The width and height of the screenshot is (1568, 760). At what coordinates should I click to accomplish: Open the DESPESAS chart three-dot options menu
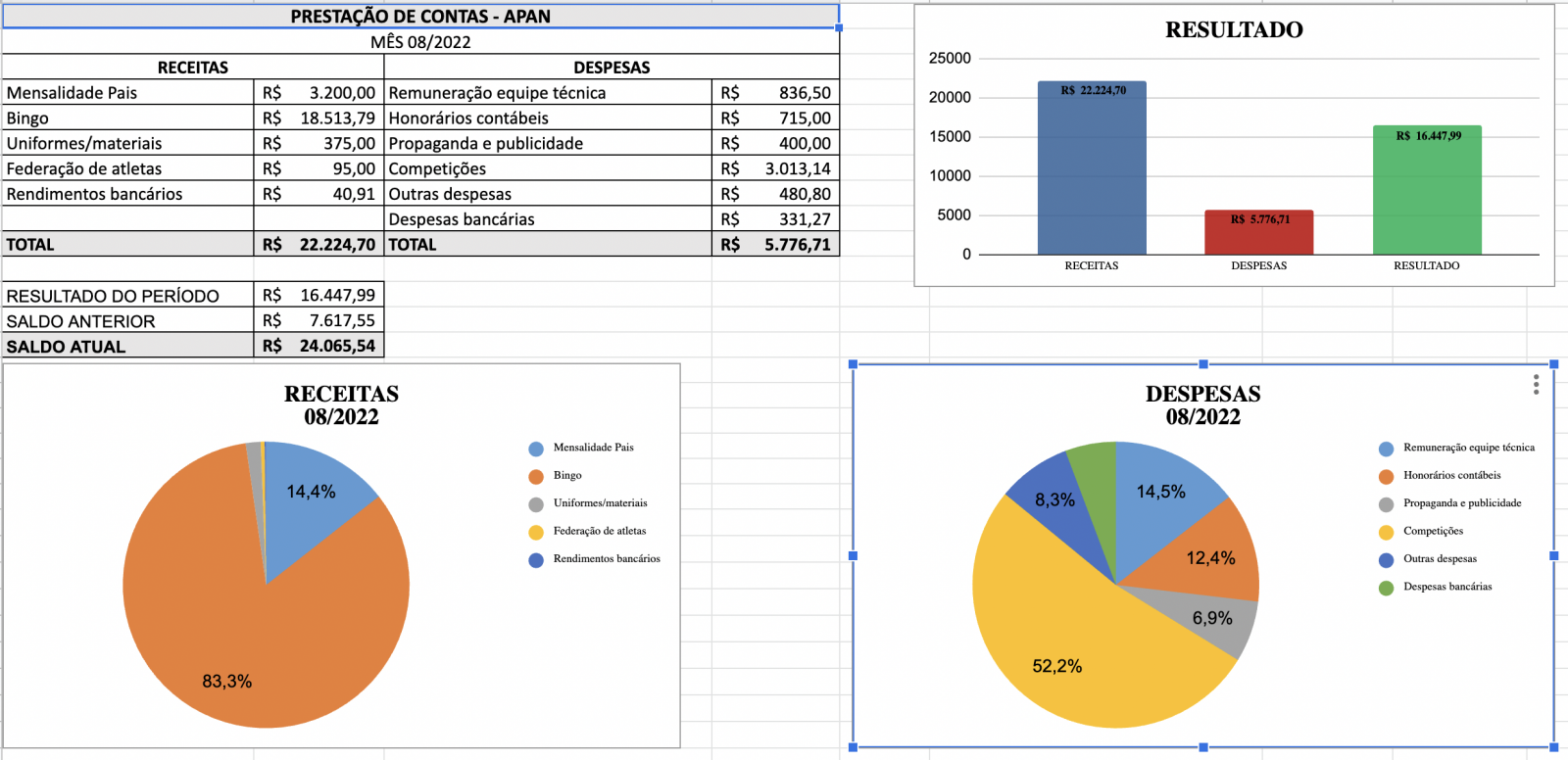pos(1536,385)
